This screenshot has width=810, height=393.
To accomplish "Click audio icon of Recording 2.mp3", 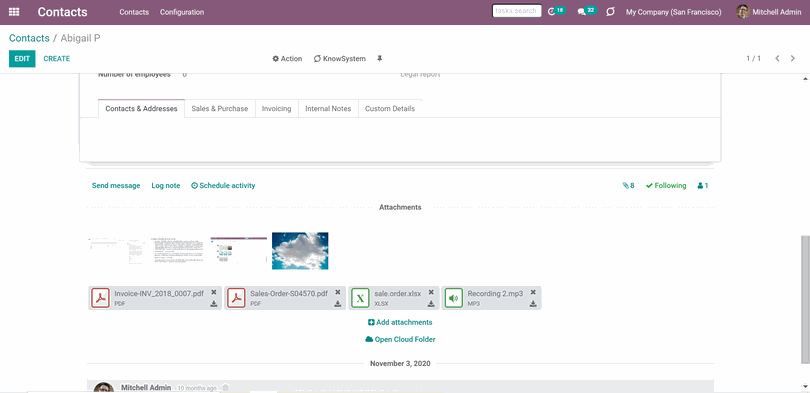I will [454, 298].
